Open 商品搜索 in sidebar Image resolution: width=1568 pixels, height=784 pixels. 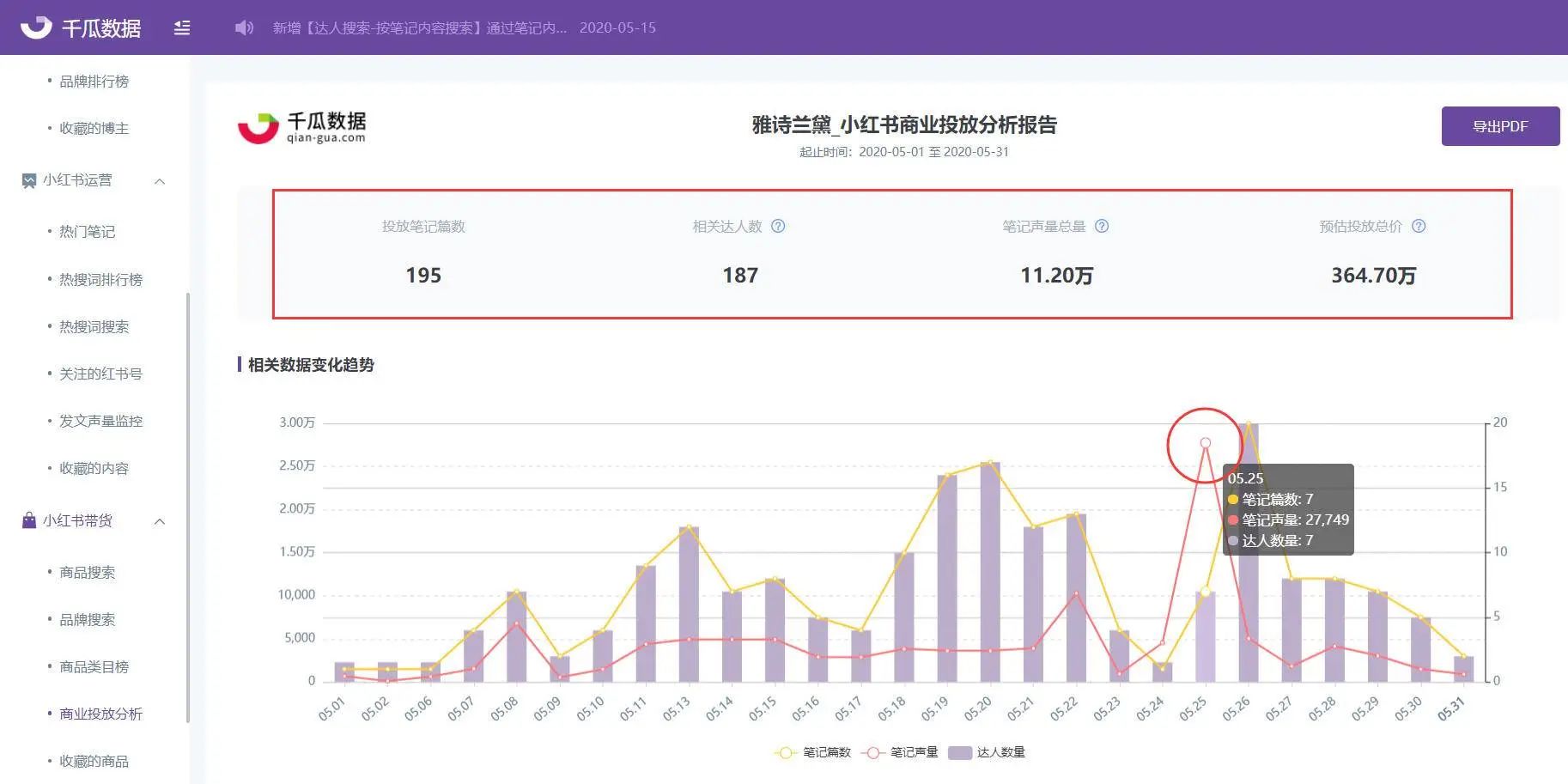87,572
